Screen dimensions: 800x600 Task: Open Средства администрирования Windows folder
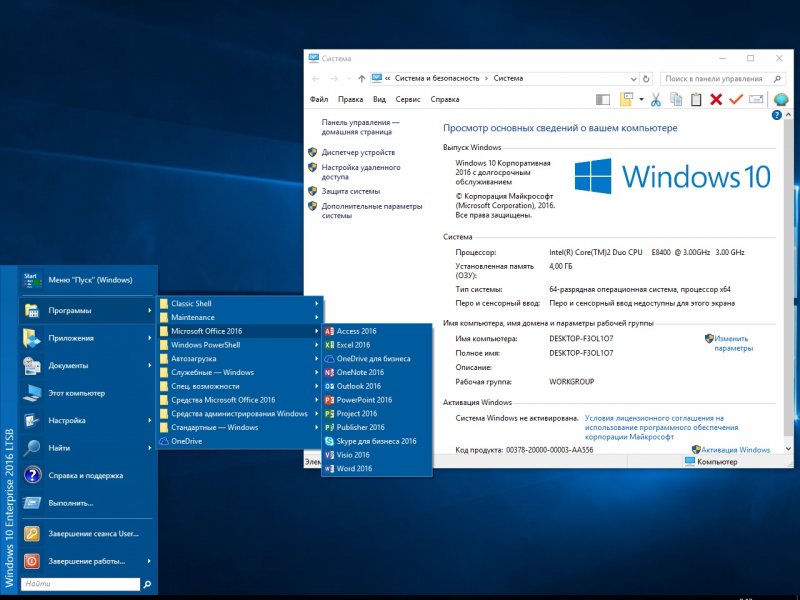[x=240, y=414]
